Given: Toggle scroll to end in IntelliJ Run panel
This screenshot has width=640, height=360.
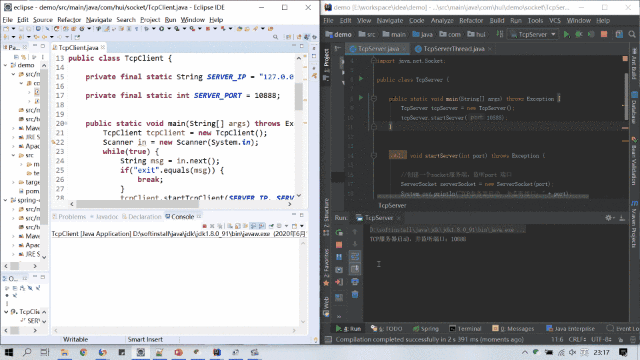Looking at the screenshot, I should point(355,269).
